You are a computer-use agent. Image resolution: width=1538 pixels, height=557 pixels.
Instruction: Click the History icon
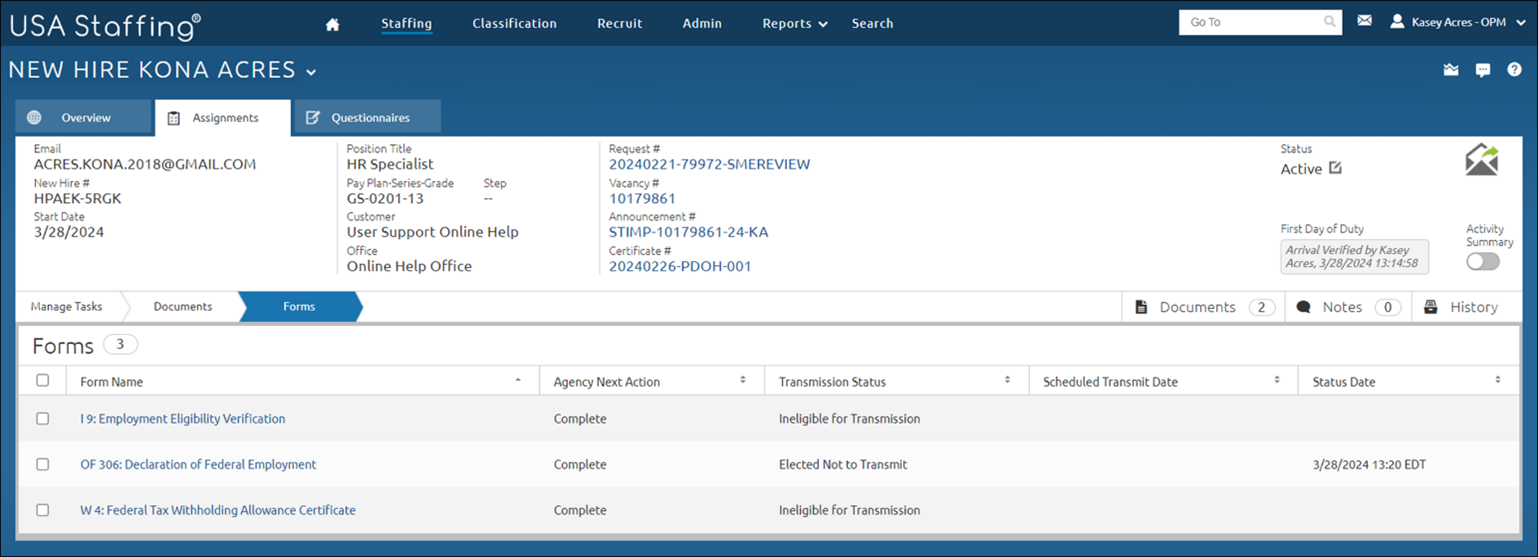[1431, 307]
